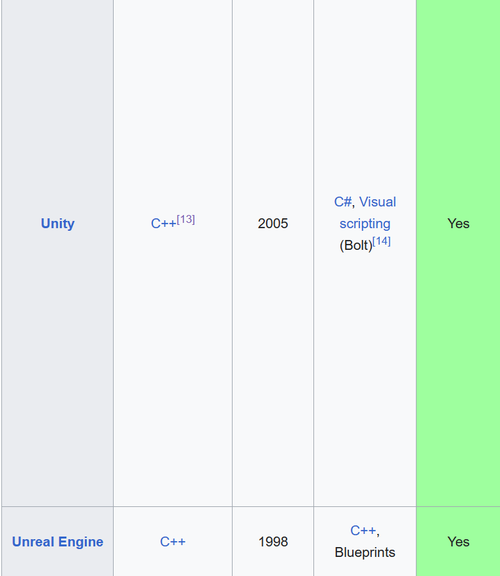The height and width of the screenshot is (576, 500).
Task: Click the empty space above the C++ citation 13
Action: (173, 107)
